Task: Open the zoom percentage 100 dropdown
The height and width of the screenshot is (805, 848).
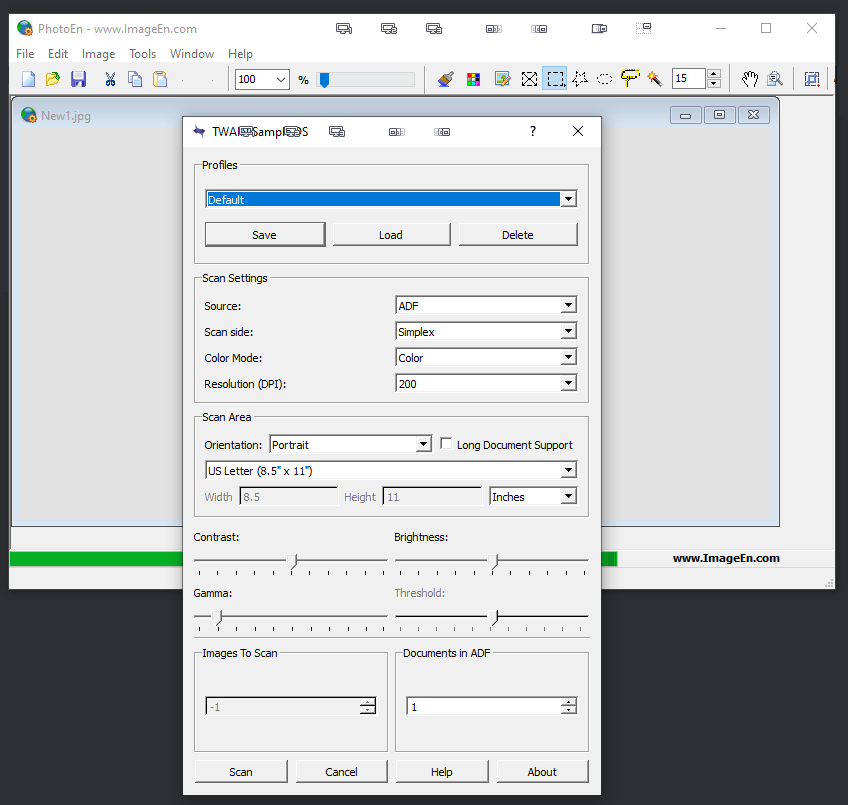Action: (281, 80)
